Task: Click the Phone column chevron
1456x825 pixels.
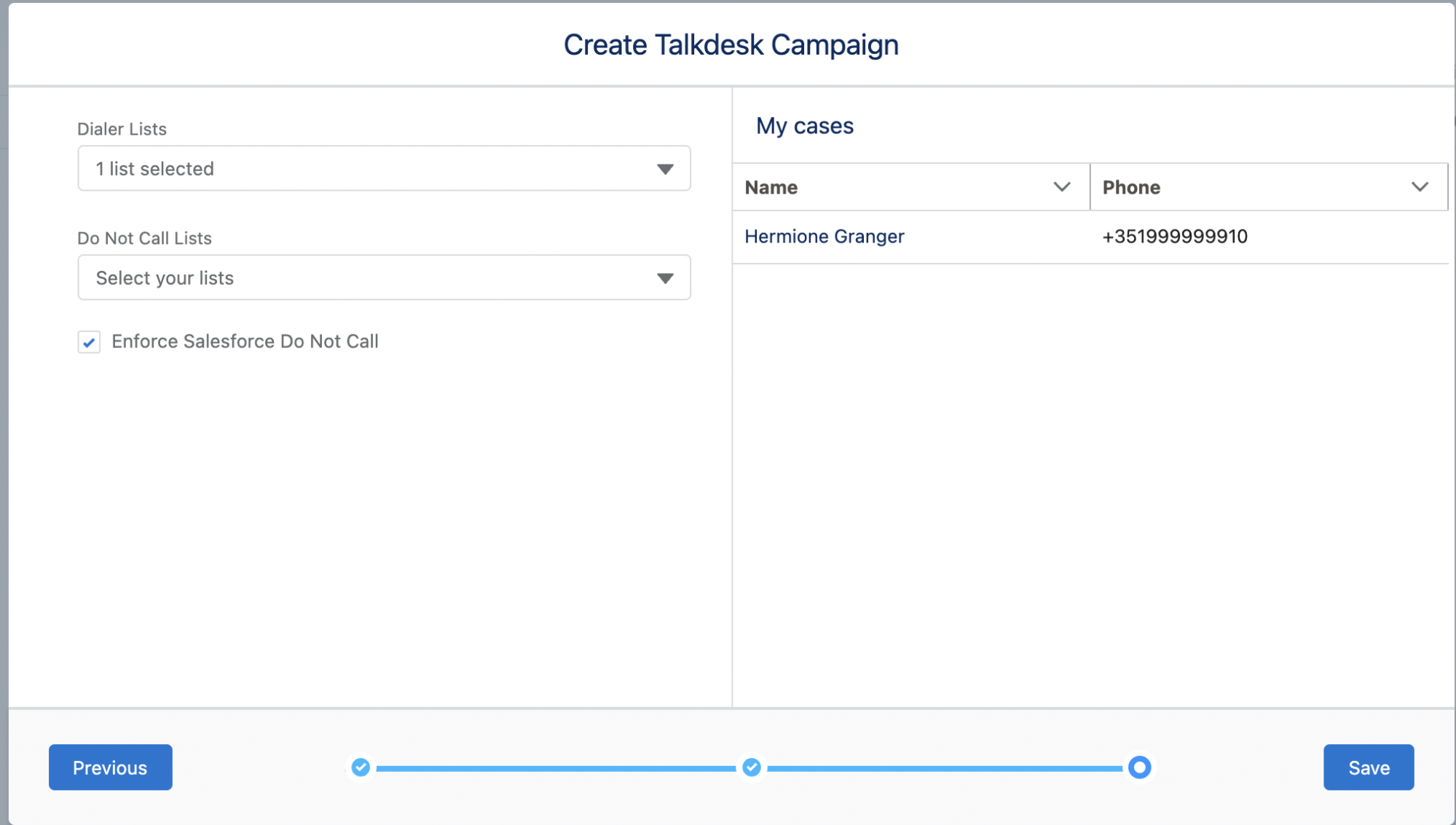Action: (1419, 186)
